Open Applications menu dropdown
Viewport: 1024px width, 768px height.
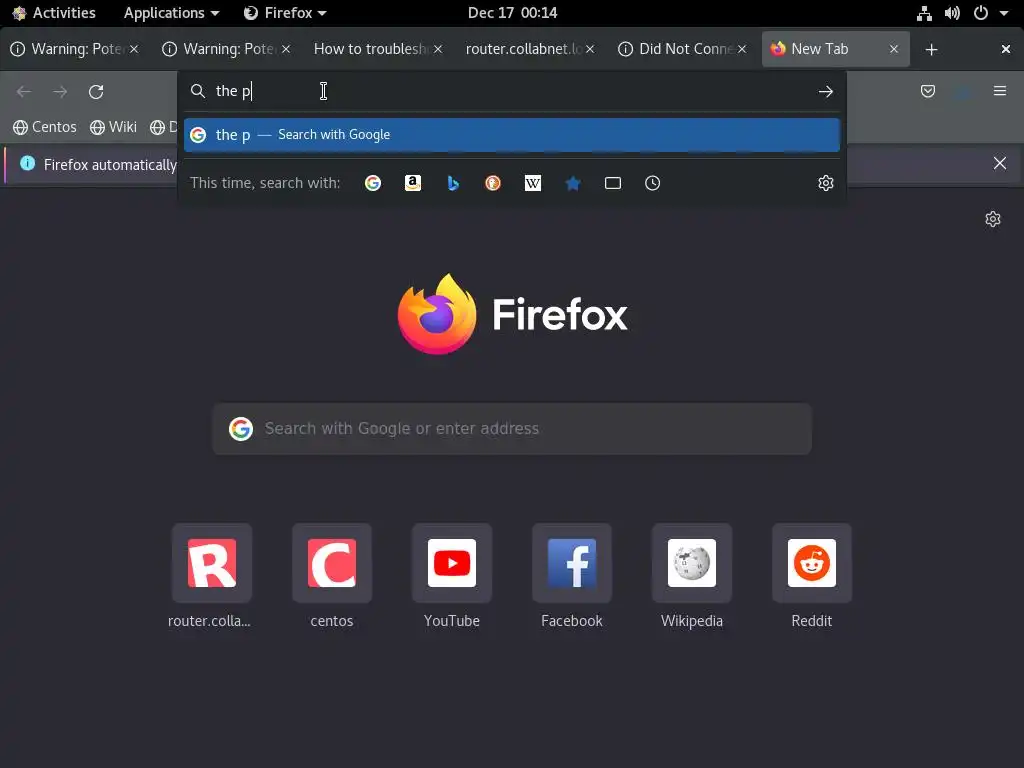(171, 13)
